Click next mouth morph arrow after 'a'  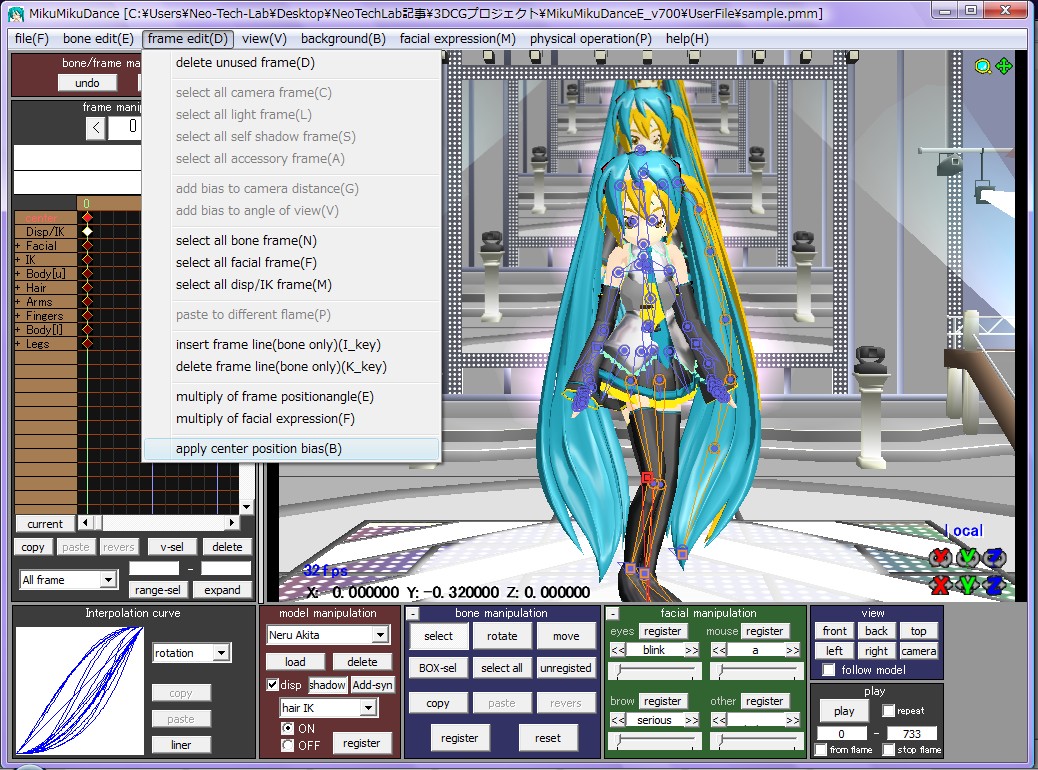pos(792,650)
